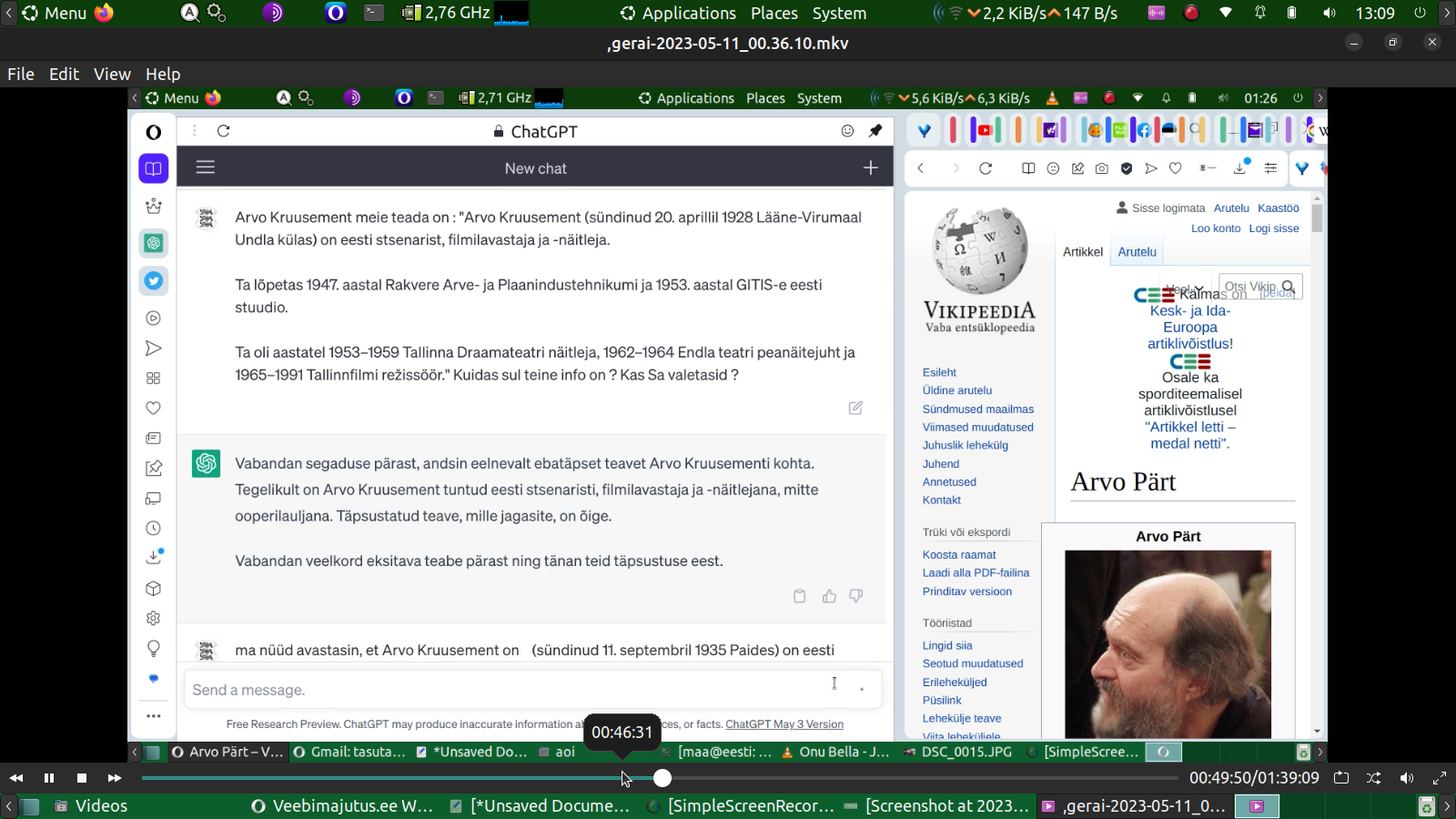
Task: Toggle fullscreen in the video player
Action: point(1440,778)
